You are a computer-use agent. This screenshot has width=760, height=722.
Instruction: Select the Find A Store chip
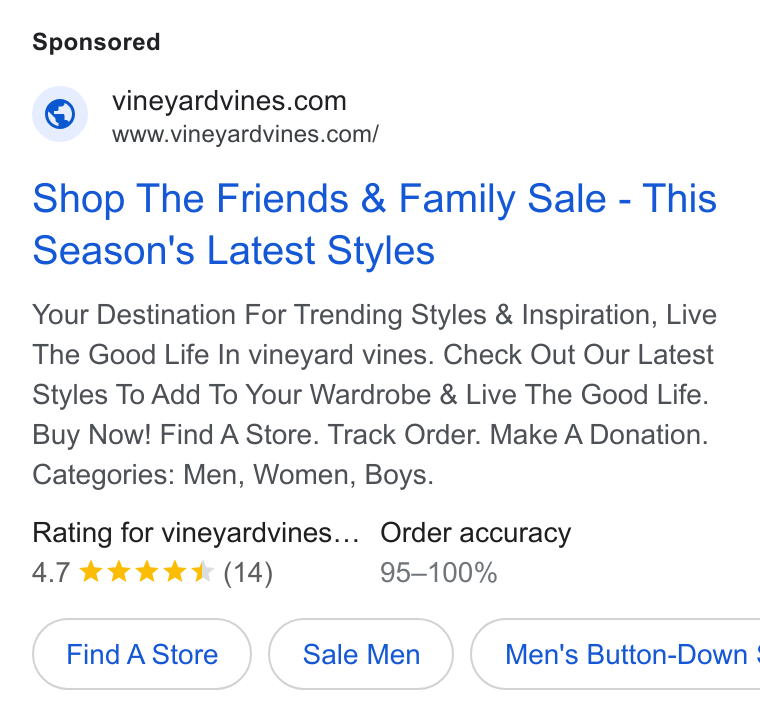coord(142,654)
